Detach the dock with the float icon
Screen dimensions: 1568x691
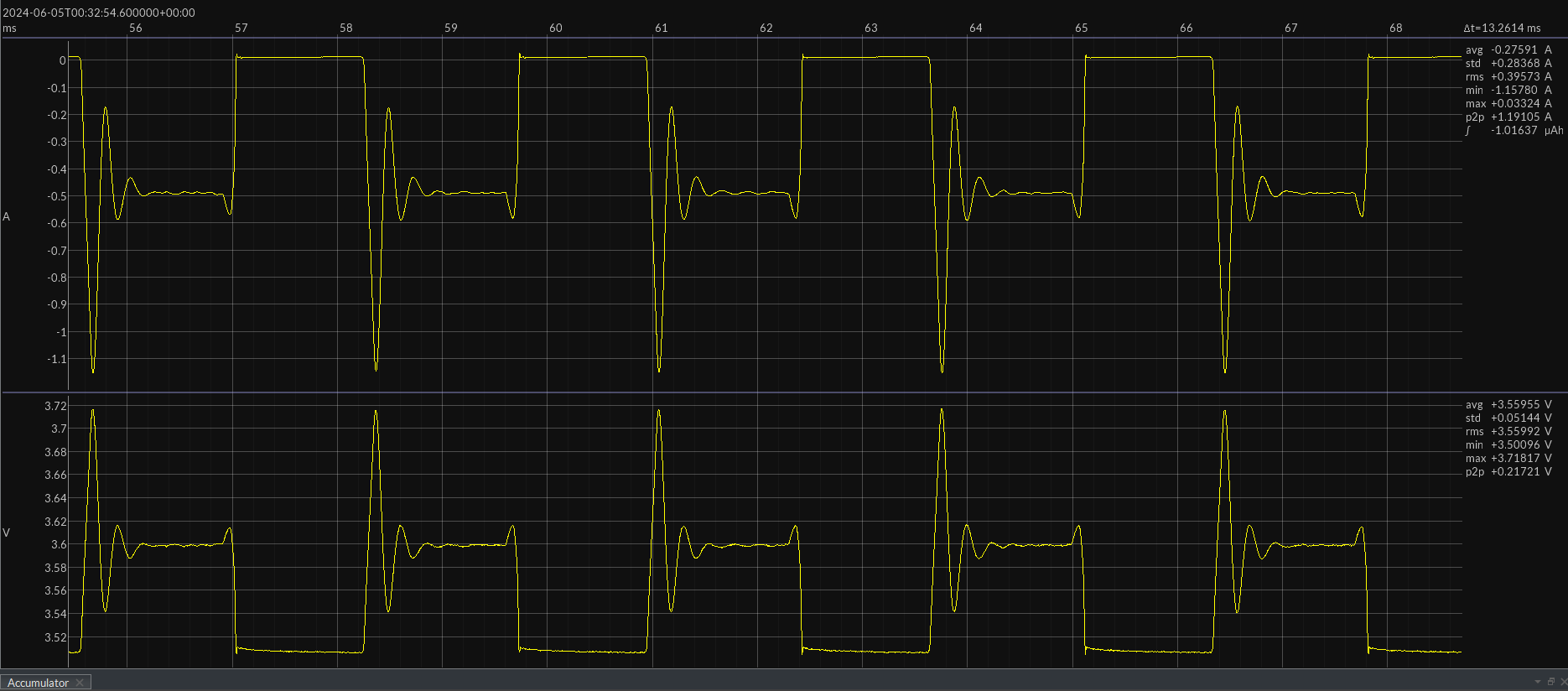point(1551,682)
